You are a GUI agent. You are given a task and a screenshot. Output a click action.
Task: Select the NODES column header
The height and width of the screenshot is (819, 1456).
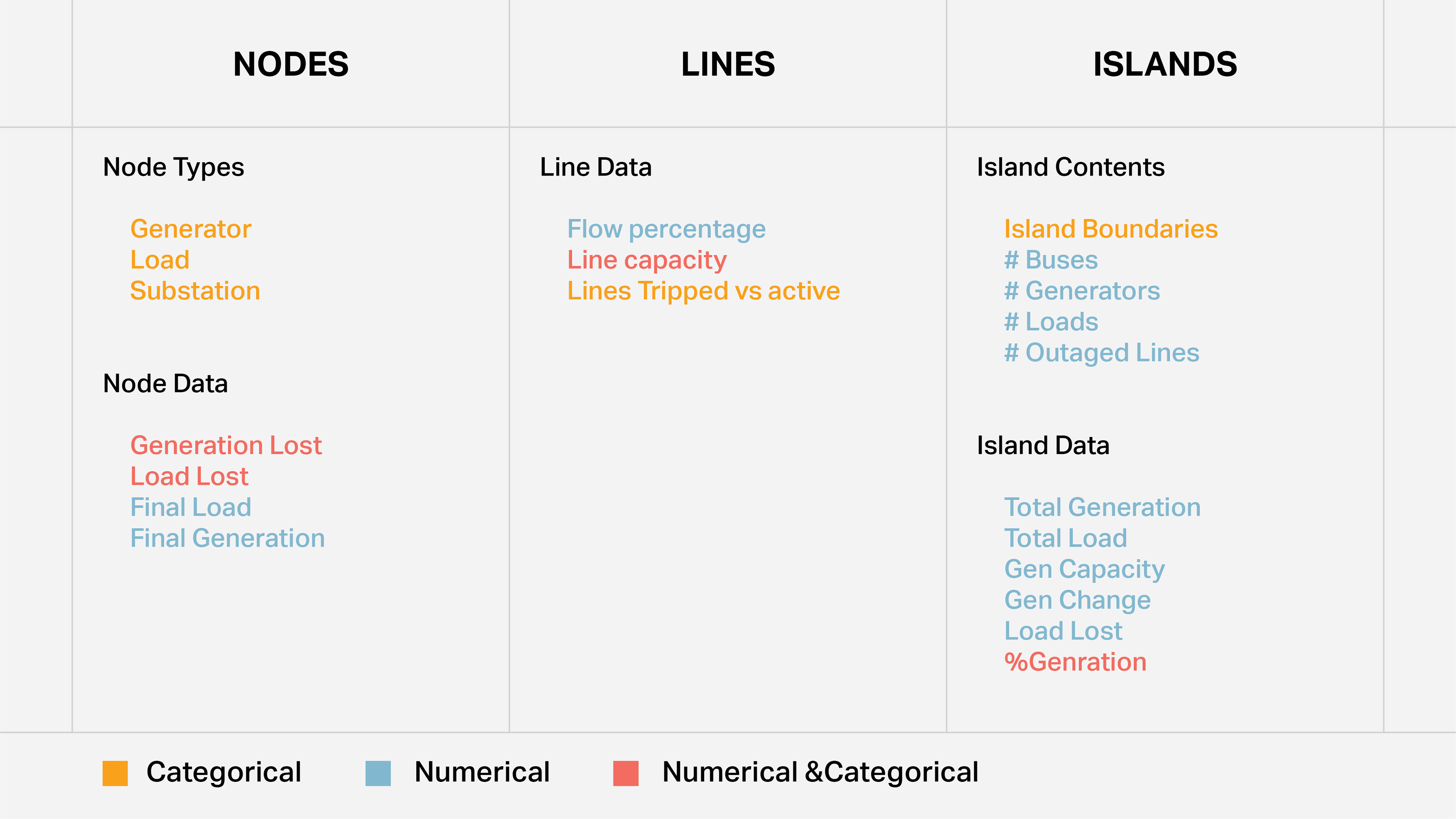point(290,64)
